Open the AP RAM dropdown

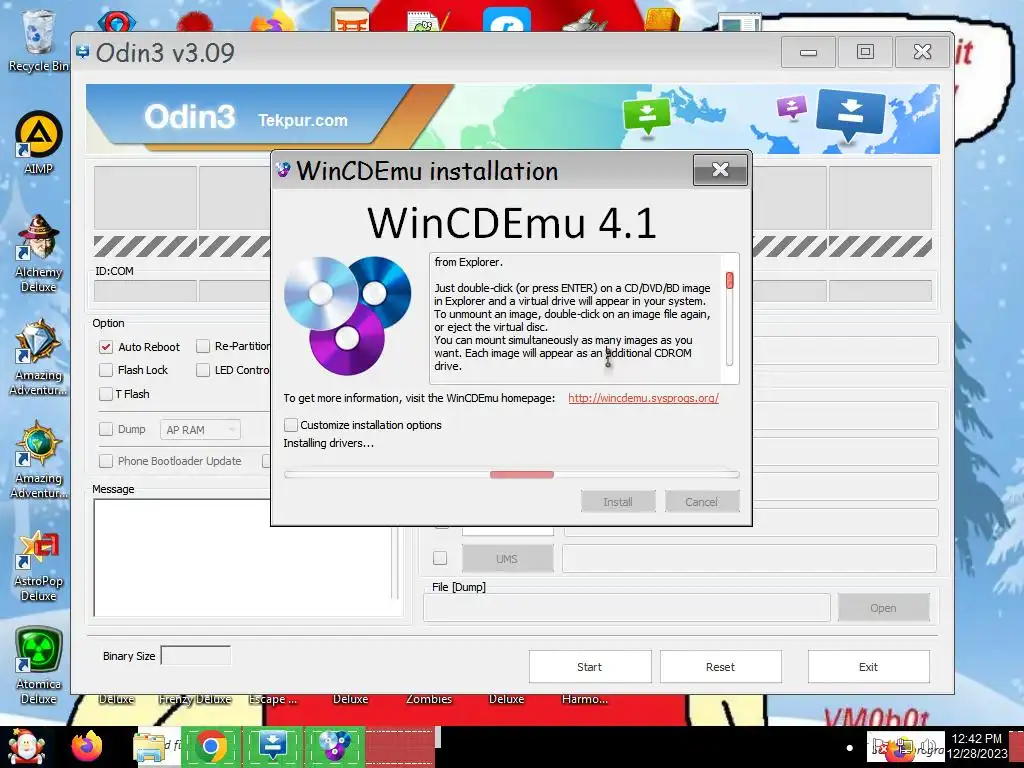200,430
